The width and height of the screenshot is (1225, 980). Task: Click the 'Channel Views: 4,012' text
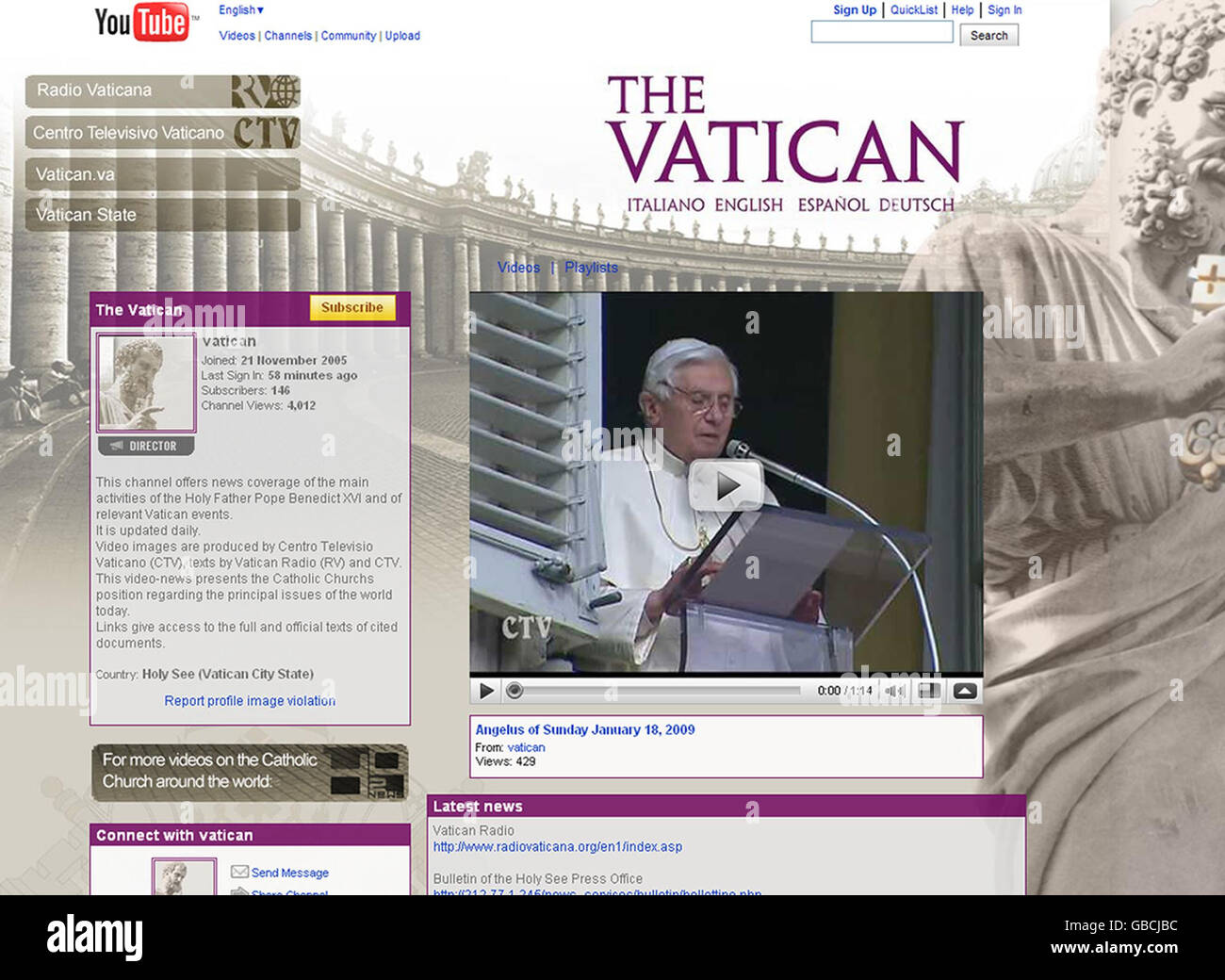[258, 405]
